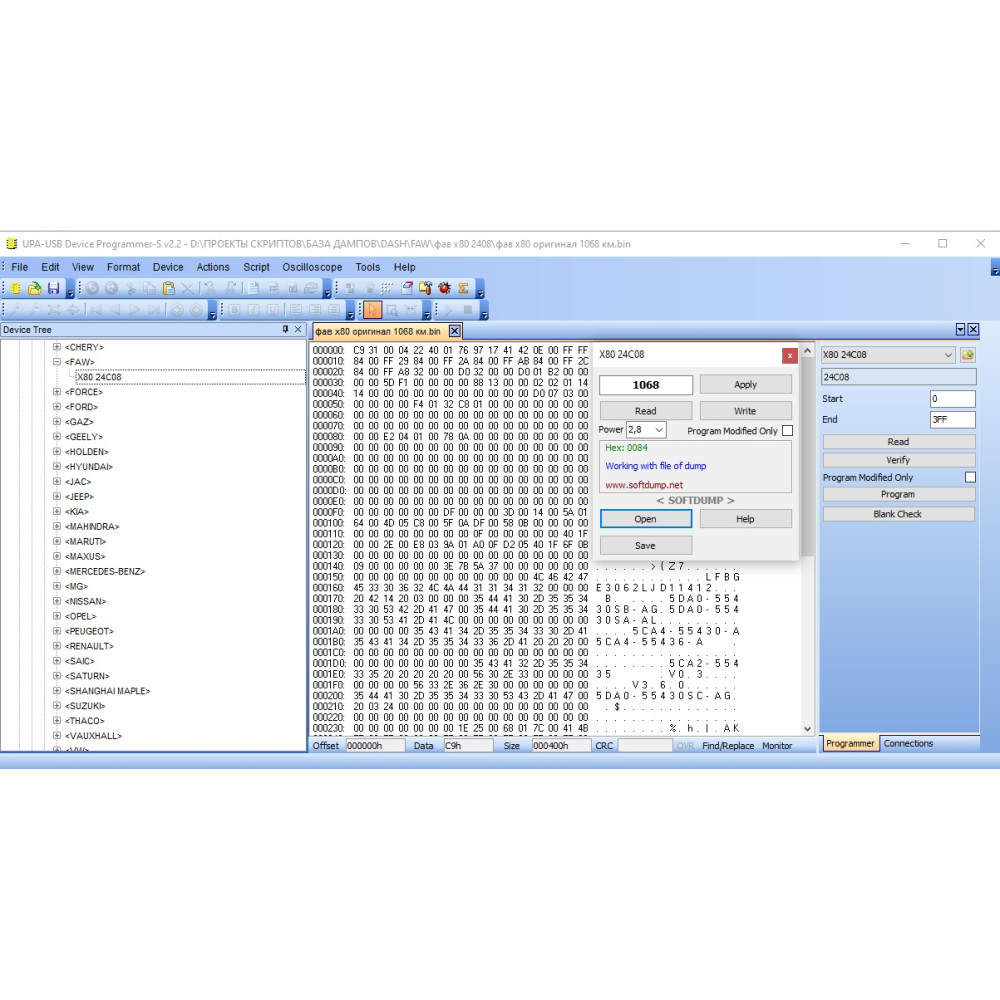Image resolution: width=1000 pixels, height=1000 pixels.
Task: Expand the CHERY tree node
Action: coord(57,347)
